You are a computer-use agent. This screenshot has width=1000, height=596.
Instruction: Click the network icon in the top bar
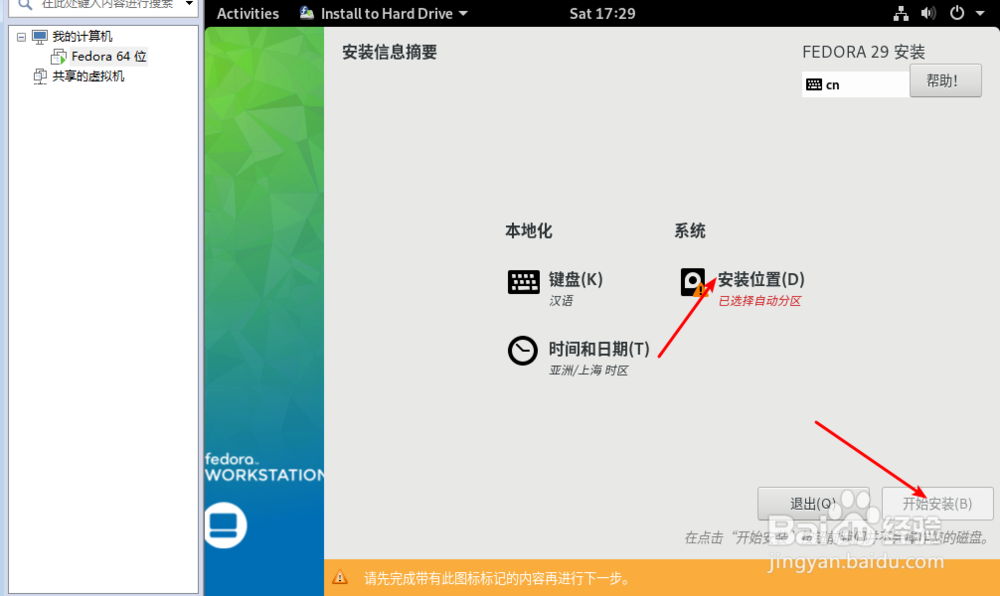(x=901, y=13)
